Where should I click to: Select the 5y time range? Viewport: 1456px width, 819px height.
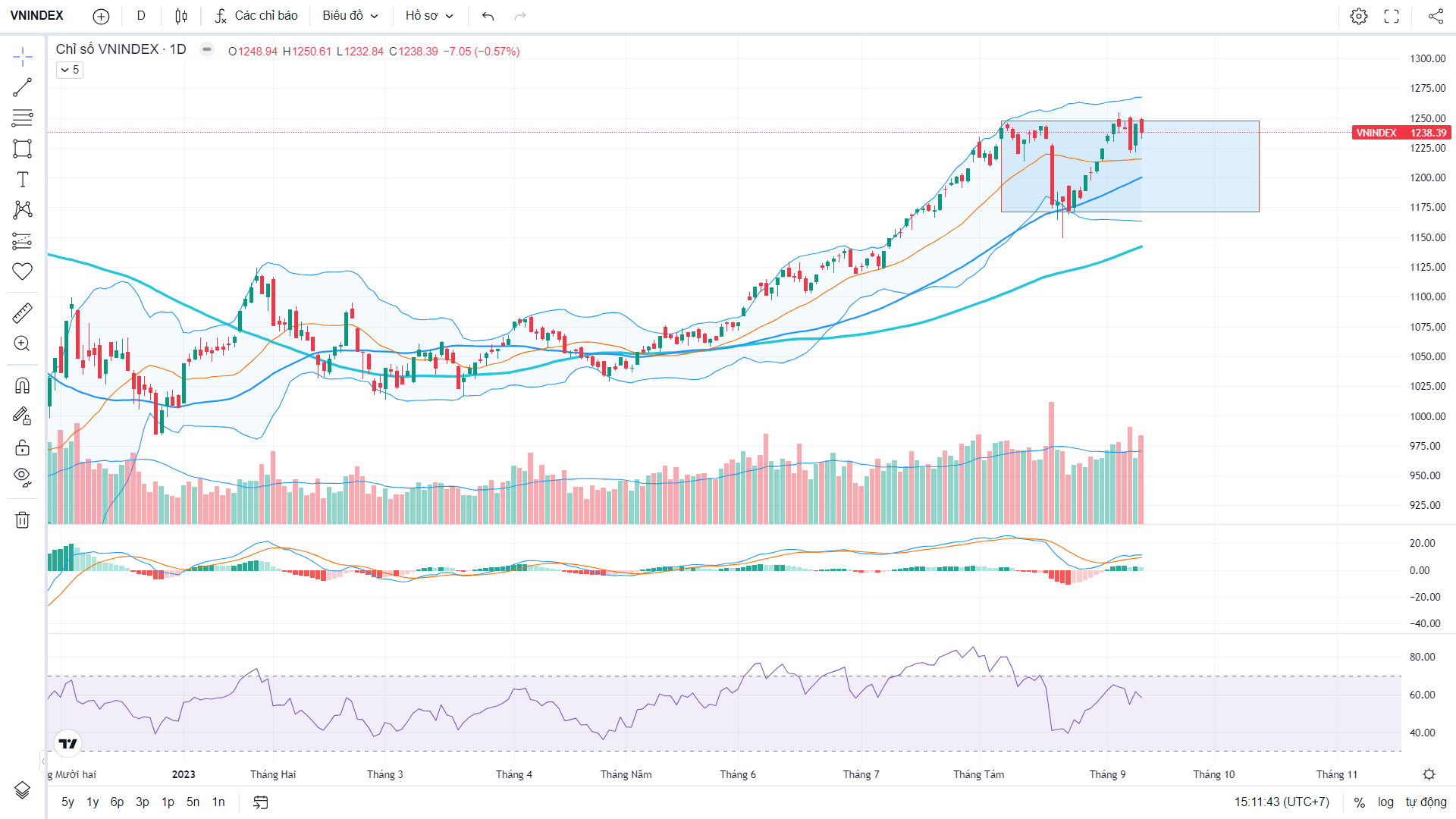[67, 802]
